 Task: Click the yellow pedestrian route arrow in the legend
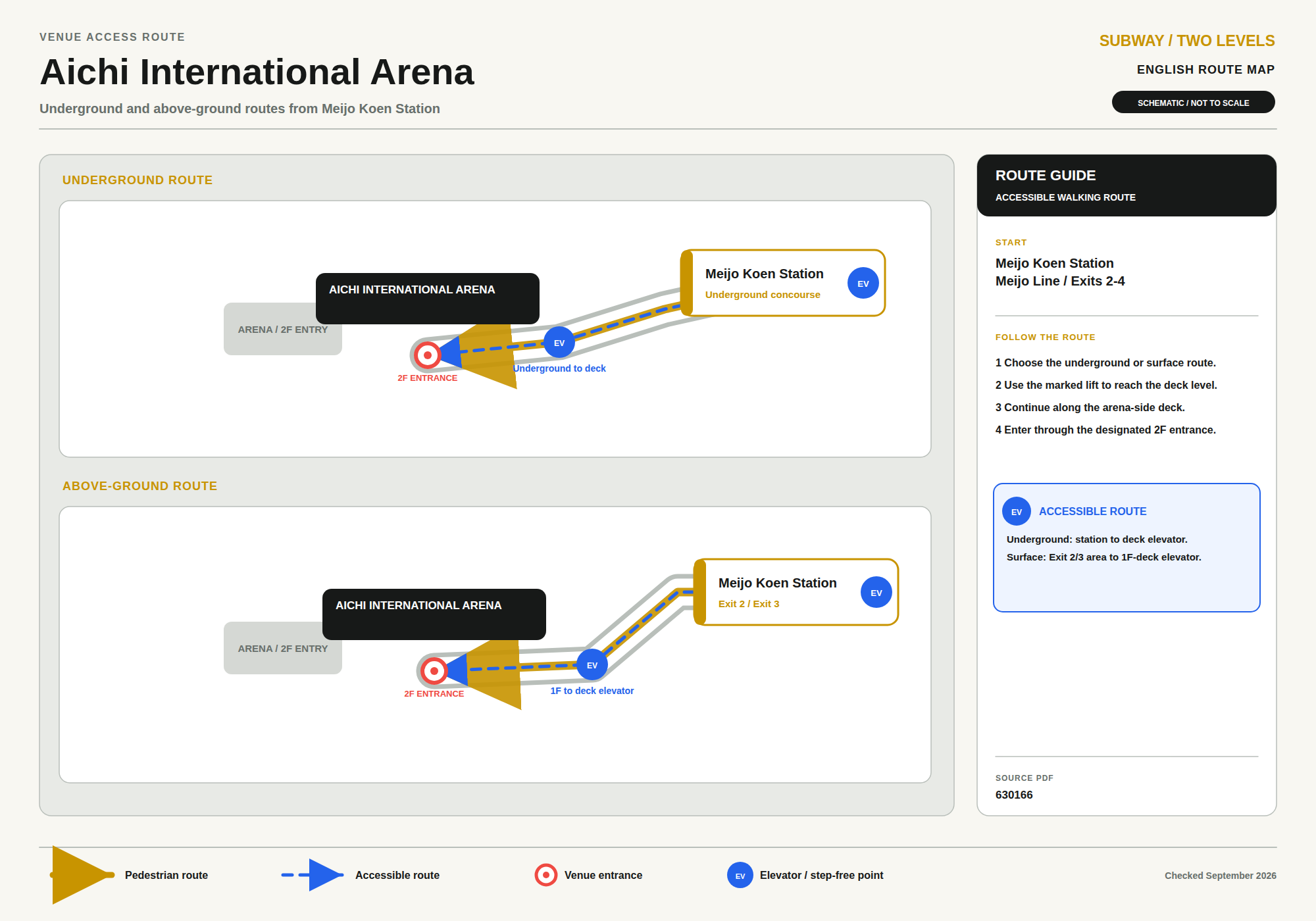coord(83,875)
